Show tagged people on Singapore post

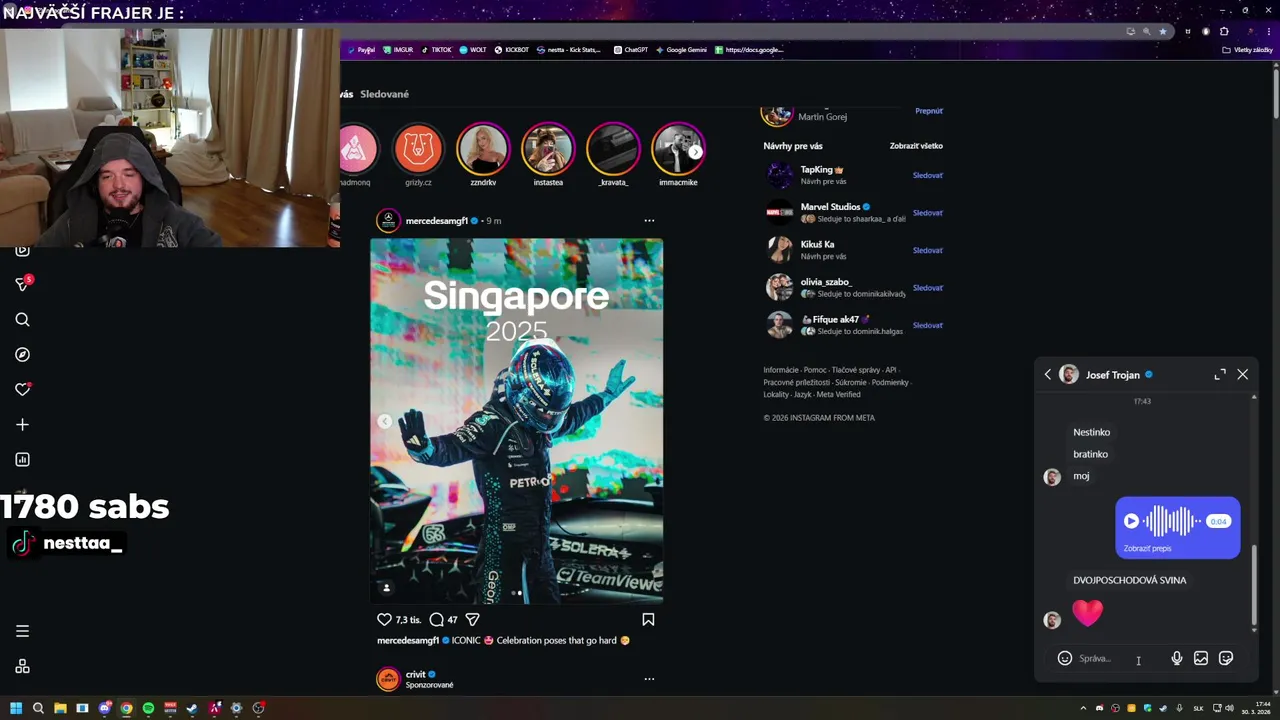point(386,588)
